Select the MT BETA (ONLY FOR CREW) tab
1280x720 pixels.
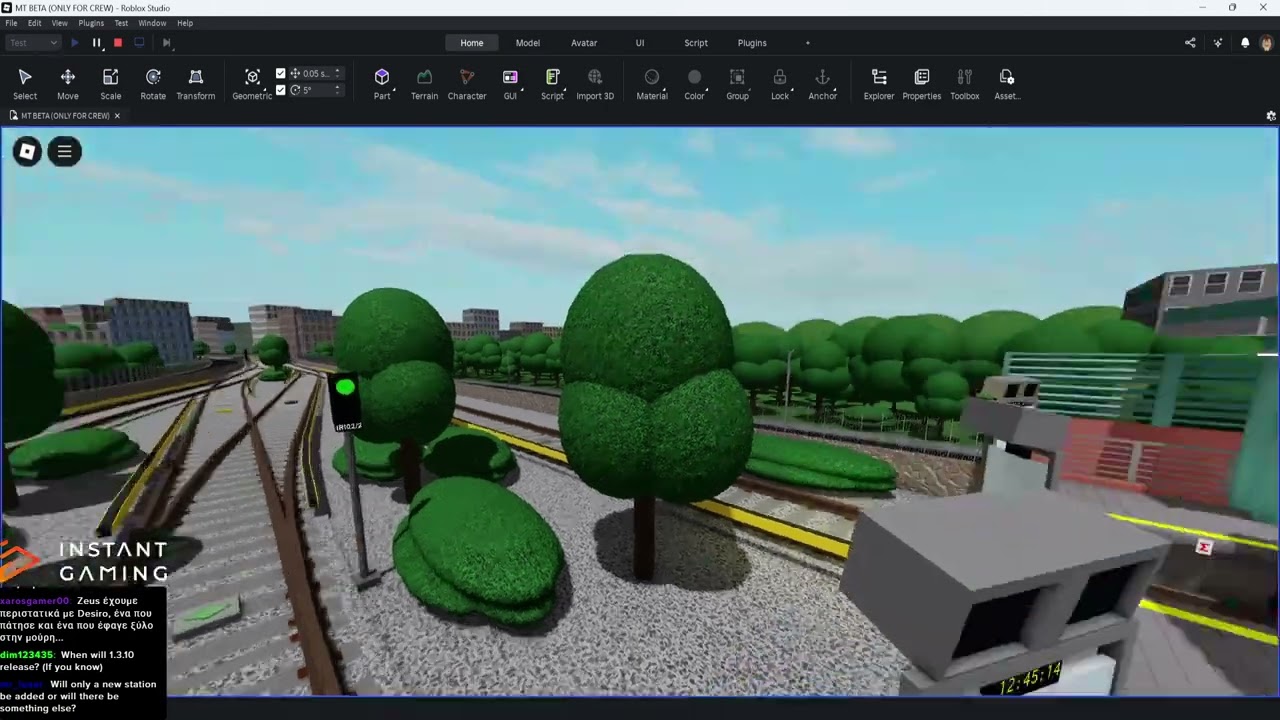coord(63,116)
